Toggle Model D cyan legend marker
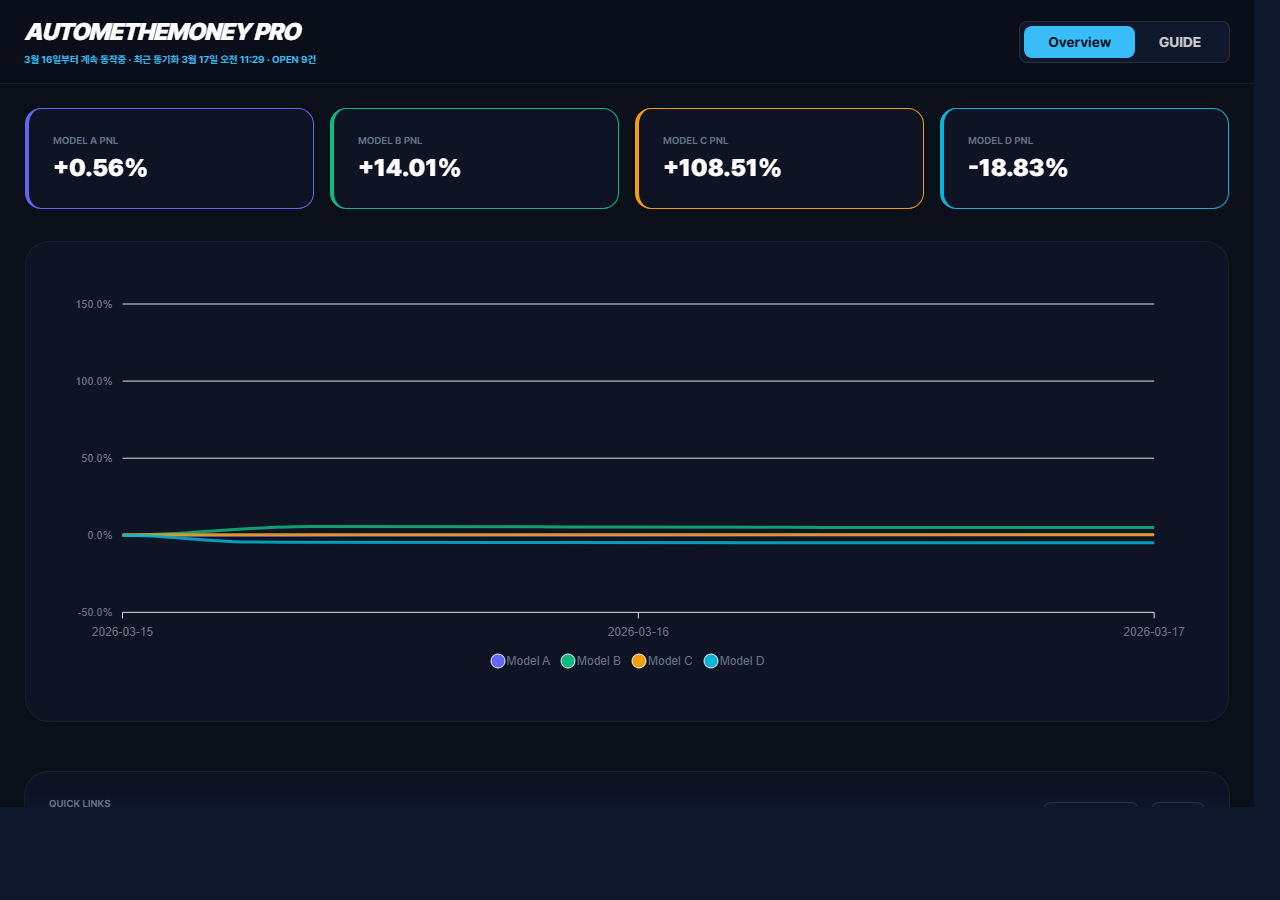Screen dimensions: 1280x900 (x=711, y=661)
